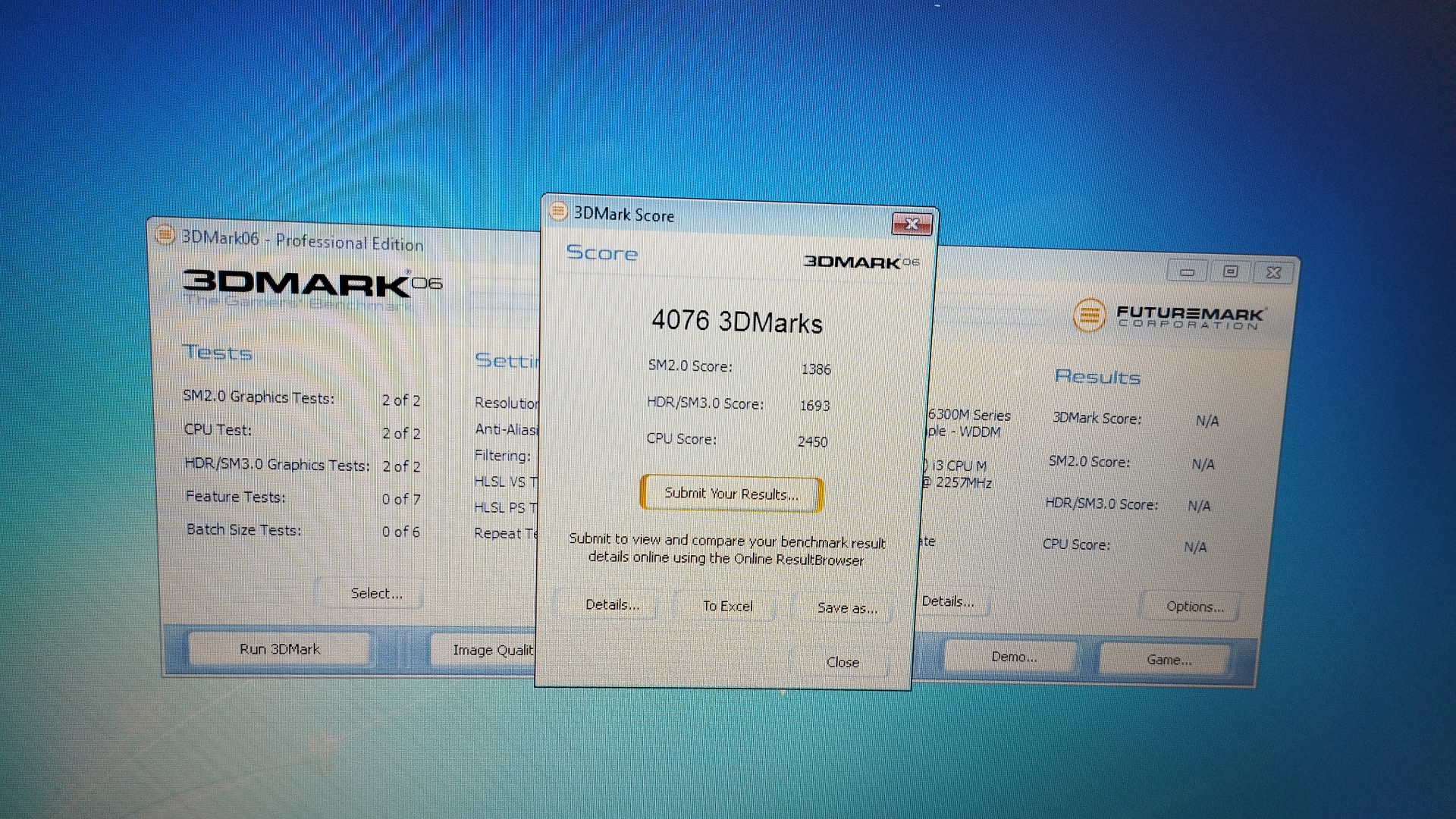Click the CPU Score value 2450

812,441
